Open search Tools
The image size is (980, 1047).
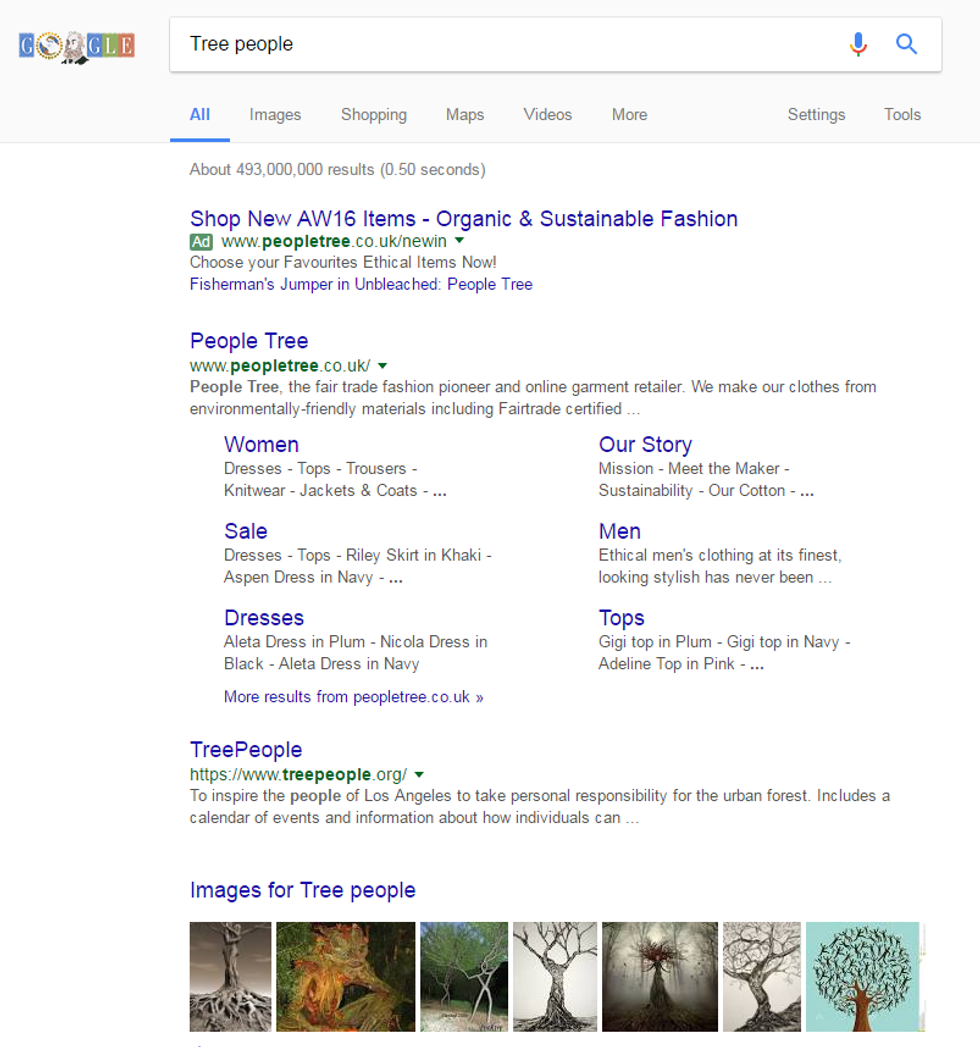tap(902, 115)
